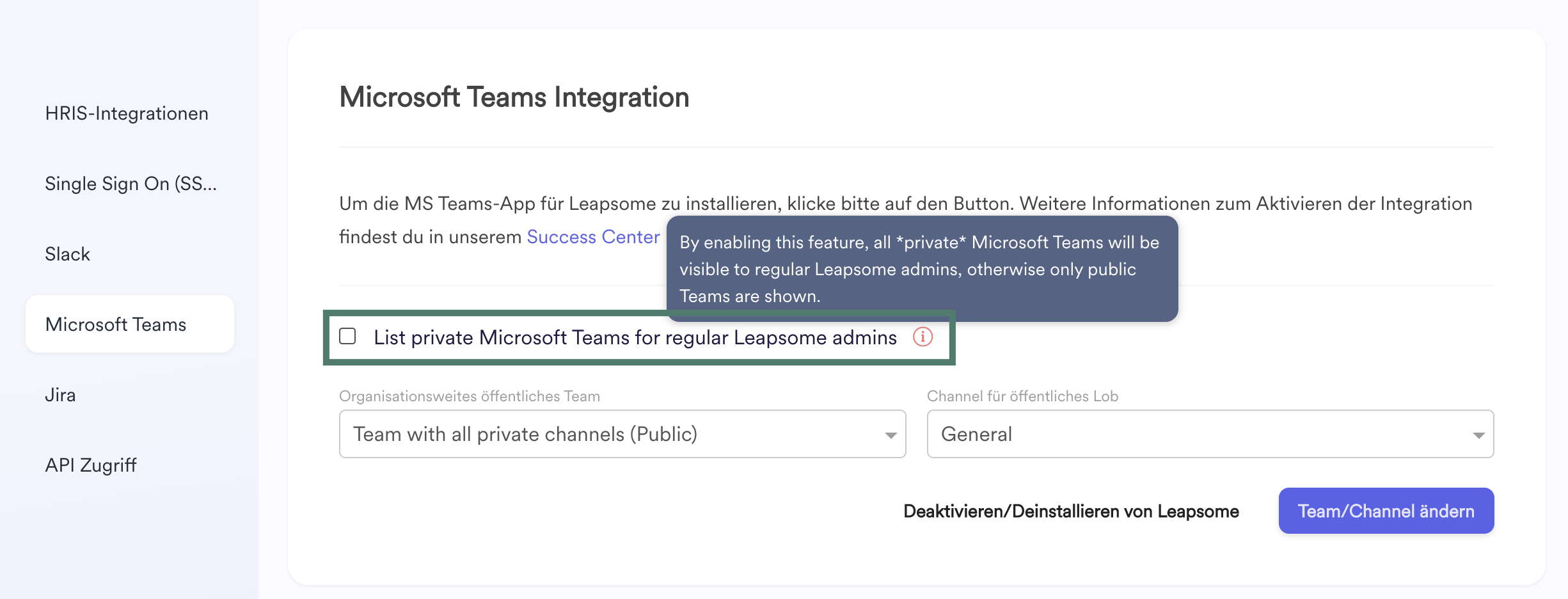The image size is (1568, 599).
Task: Select Microsoft Teams in the sidebar
Action: coord(130,324)
